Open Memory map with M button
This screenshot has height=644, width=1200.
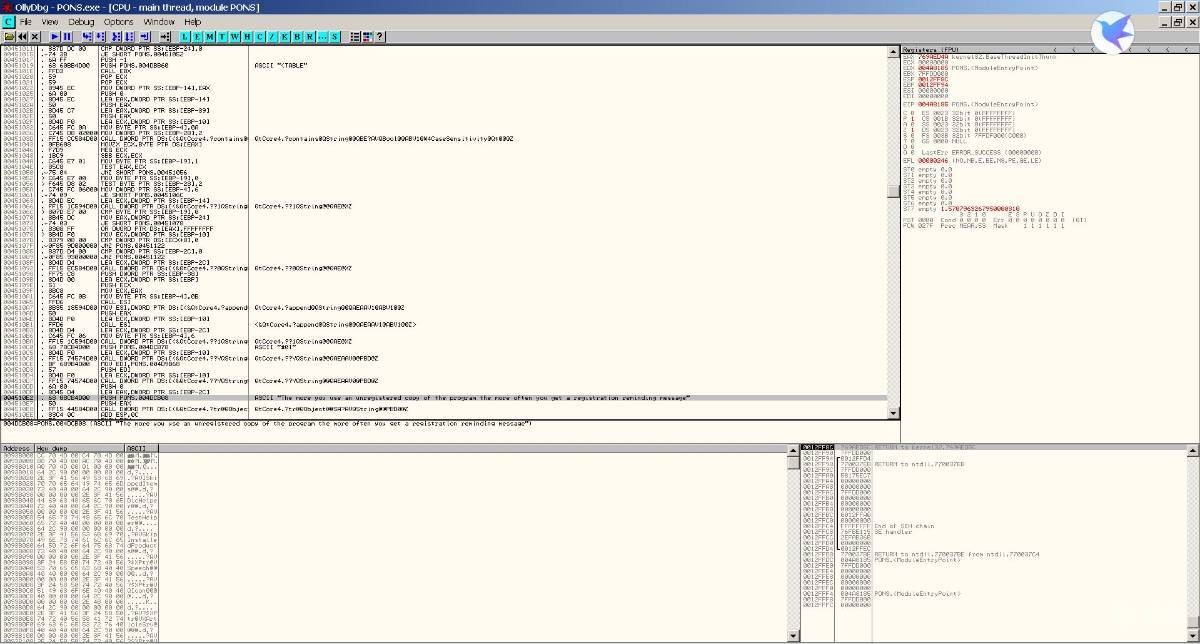212,36
